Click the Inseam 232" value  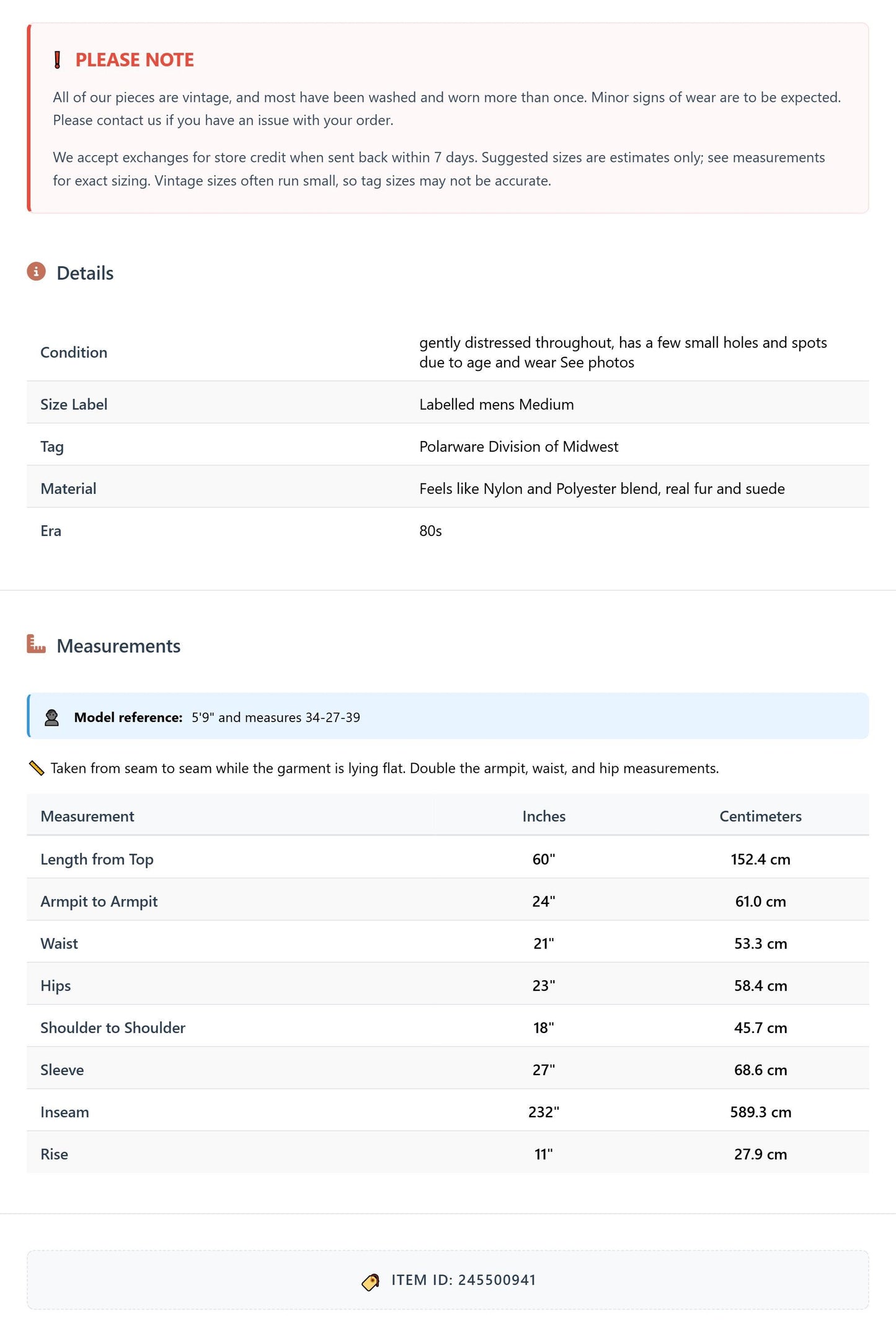tap(544, 1112)
